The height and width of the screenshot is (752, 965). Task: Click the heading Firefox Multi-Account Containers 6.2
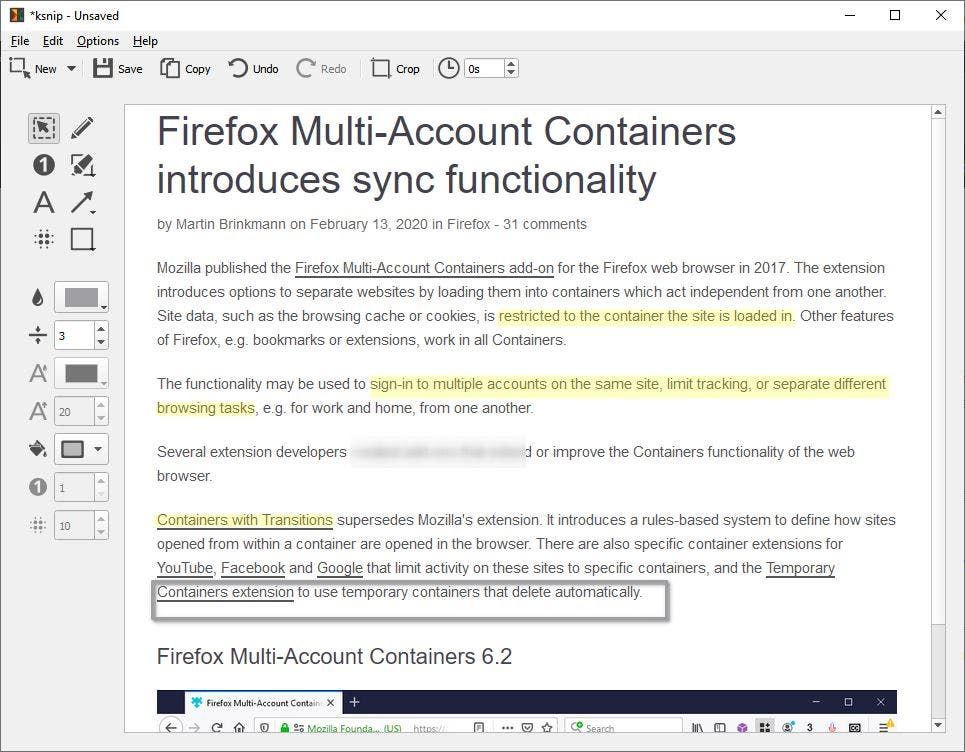pyautogui.click(x=334, y=657)
